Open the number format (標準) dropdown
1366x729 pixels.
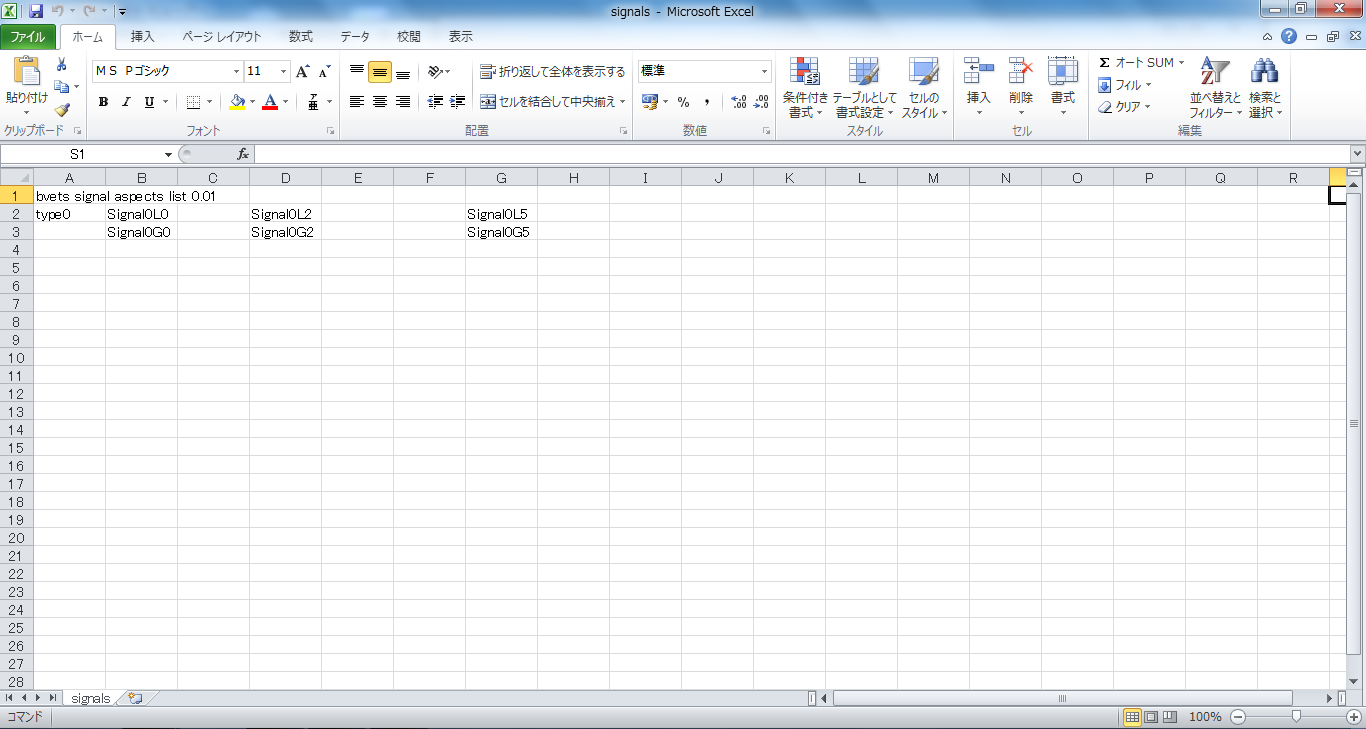coord(765,71)
